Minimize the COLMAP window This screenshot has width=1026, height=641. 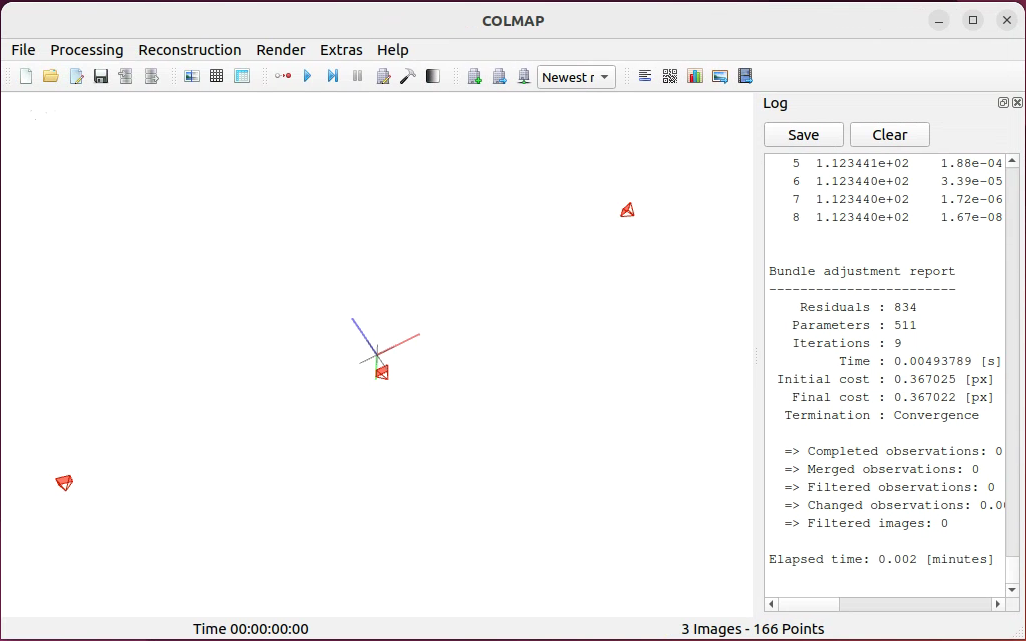[x=939, y=20]
